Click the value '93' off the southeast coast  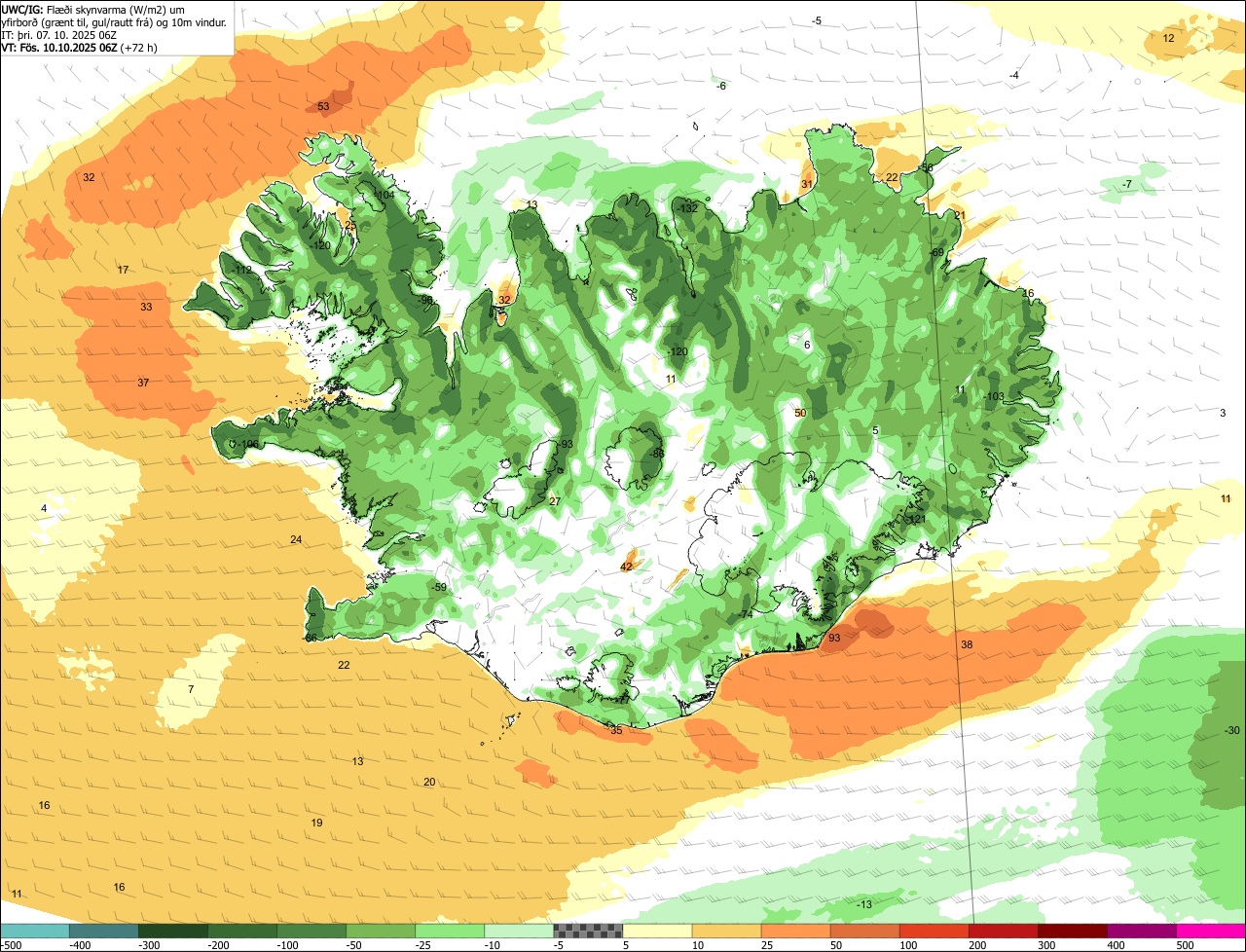click(x=834, y=638)
